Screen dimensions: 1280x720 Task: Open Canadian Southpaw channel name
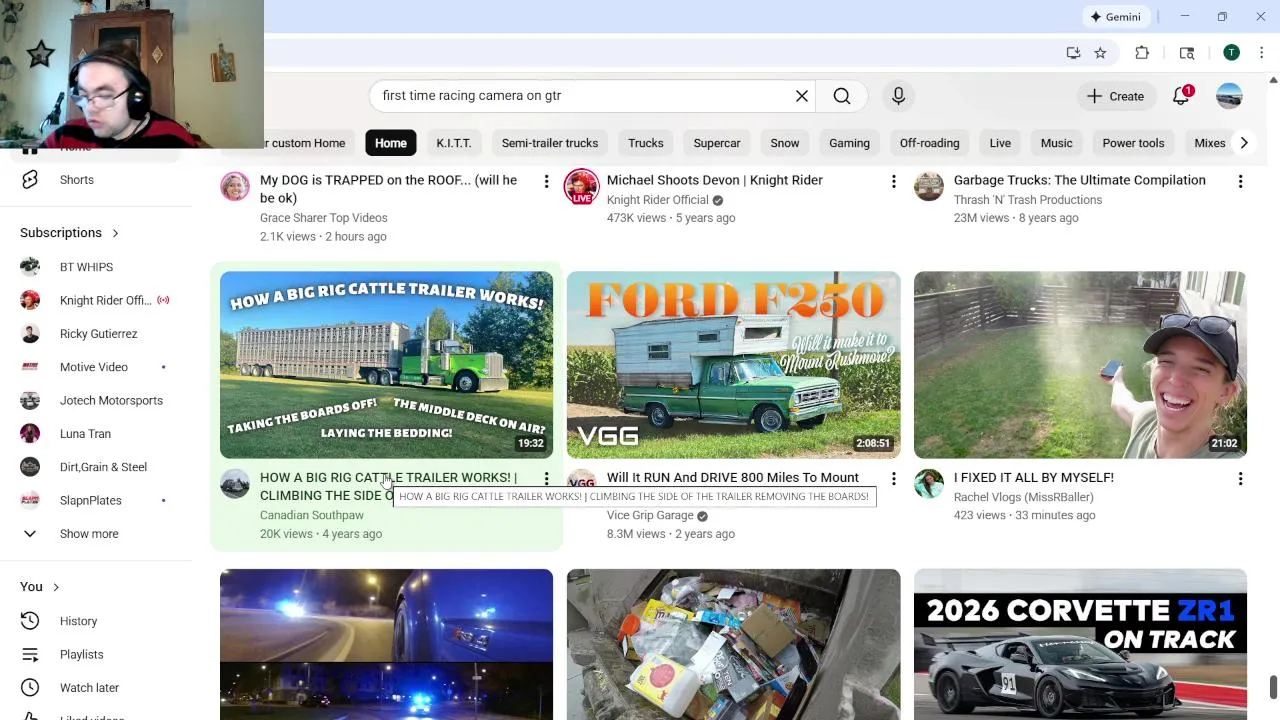312,515
